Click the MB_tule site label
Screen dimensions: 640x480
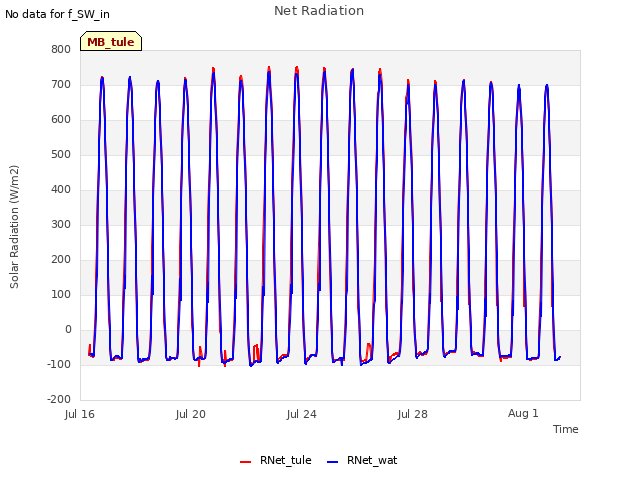pyautogui.click(x=111, y=42)
